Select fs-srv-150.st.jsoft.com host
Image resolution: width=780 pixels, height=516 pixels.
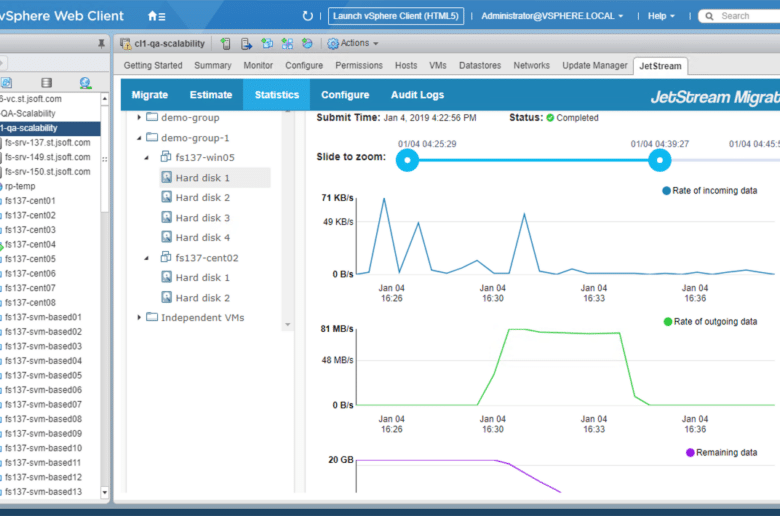(48, 172)
